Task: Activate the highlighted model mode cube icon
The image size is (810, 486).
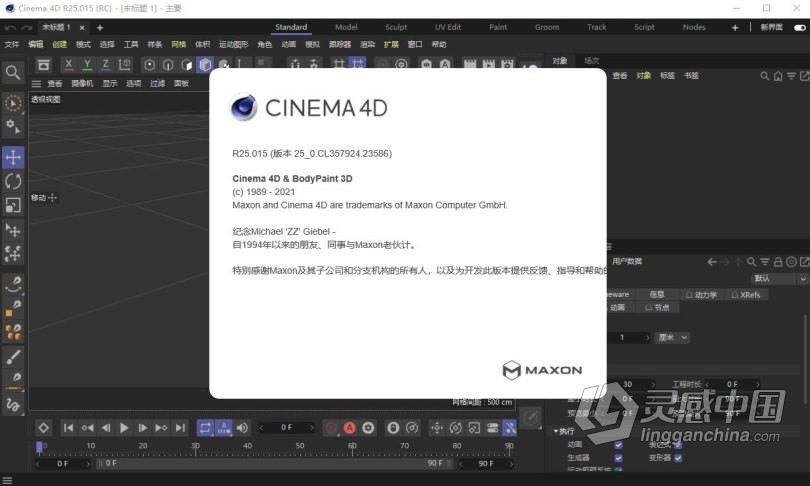Action: pyautogui.click(x=205, y=65)
